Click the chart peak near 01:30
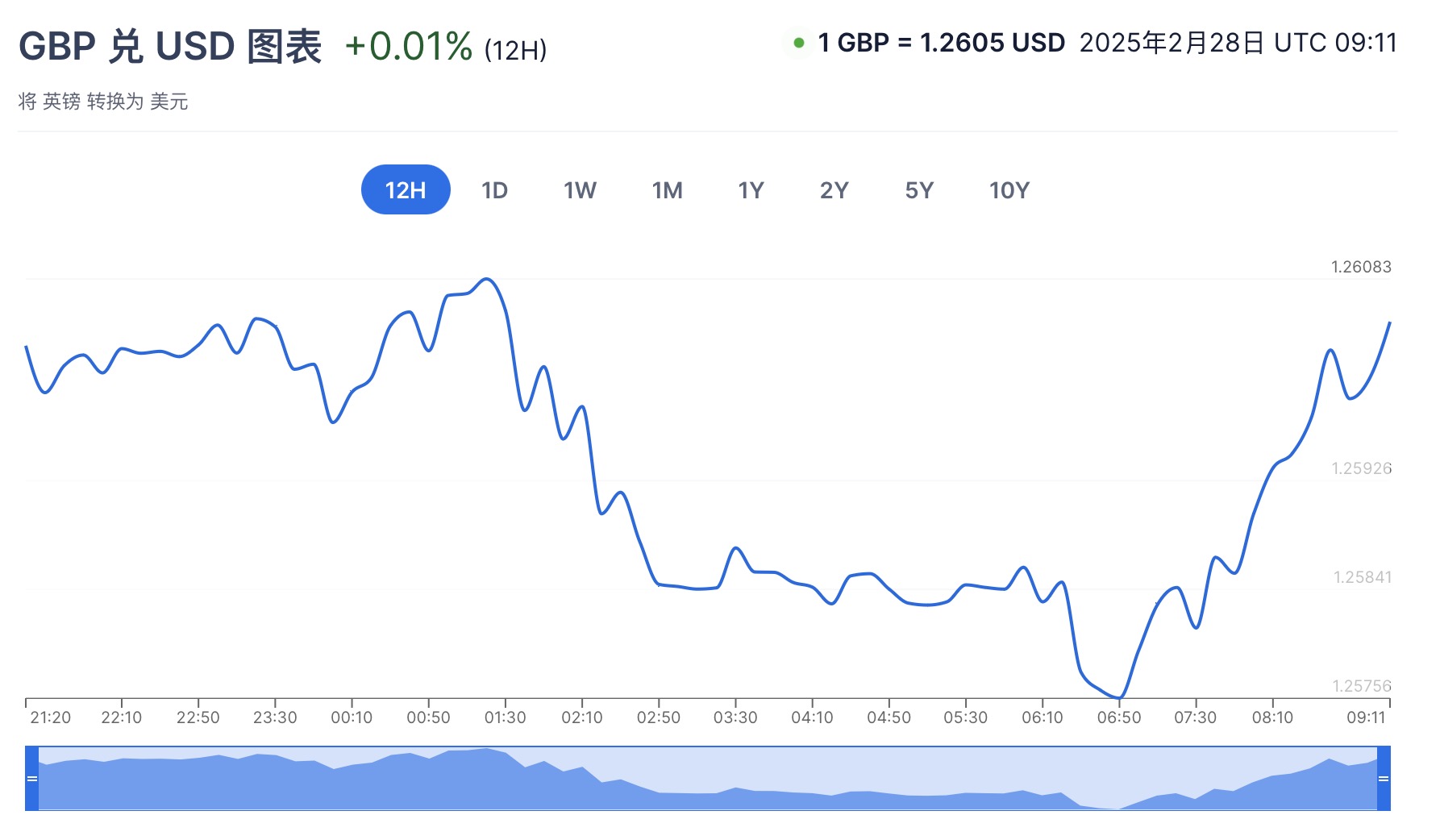 (487, 280)
